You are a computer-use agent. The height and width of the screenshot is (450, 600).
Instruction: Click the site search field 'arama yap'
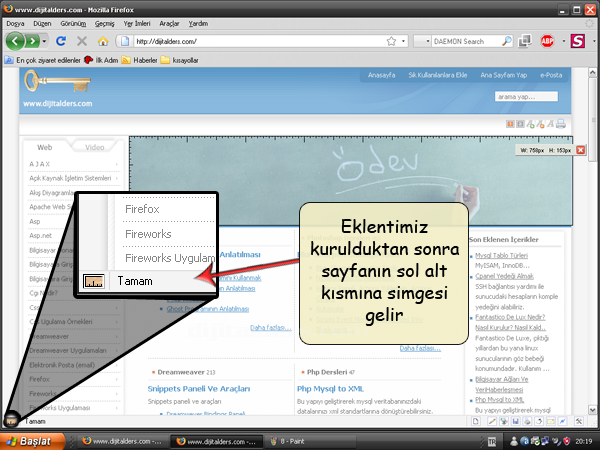tap(529, 97)
